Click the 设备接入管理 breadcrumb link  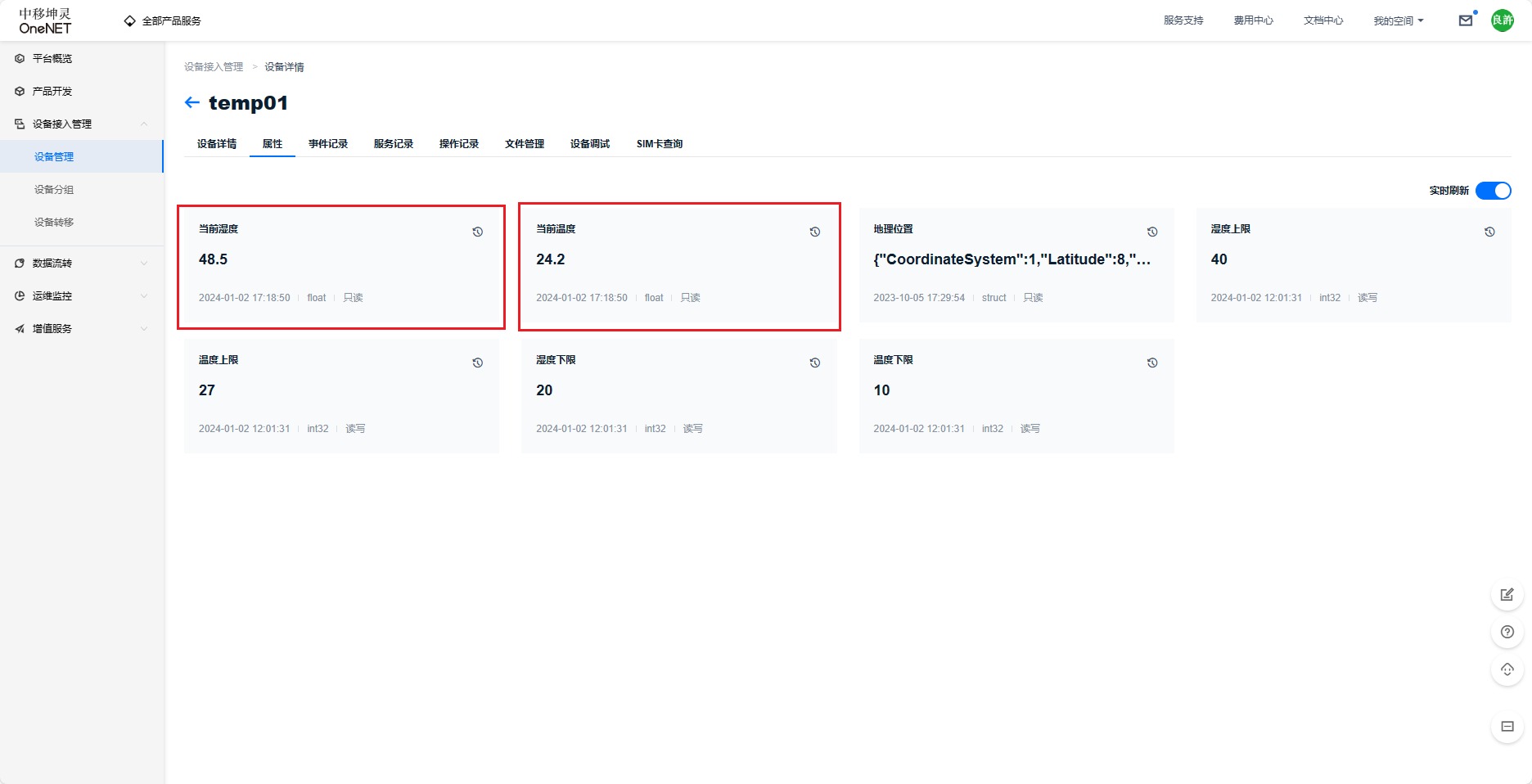coord(214,67)
